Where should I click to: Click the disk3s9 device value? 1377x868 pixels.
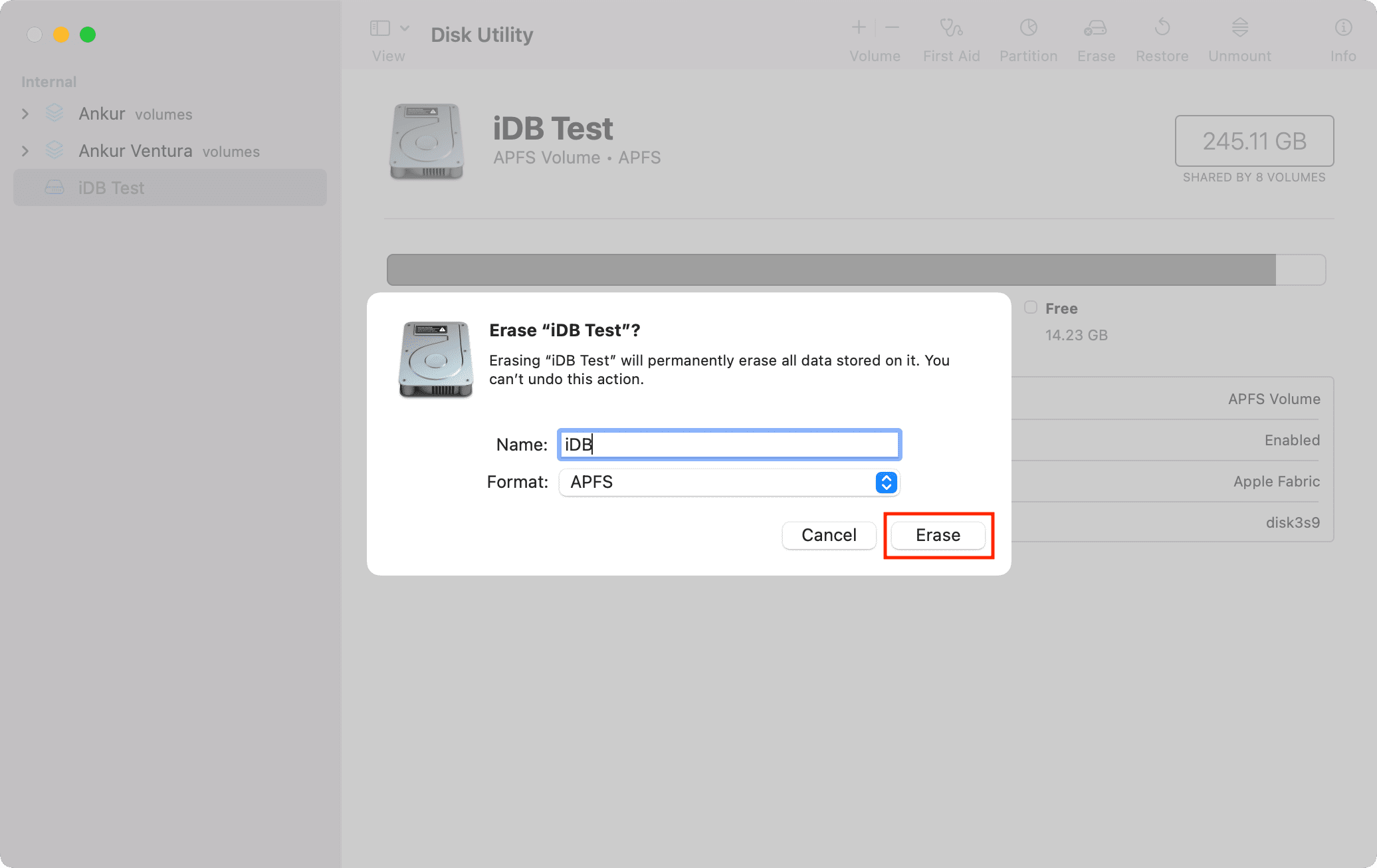(1293, 522)
